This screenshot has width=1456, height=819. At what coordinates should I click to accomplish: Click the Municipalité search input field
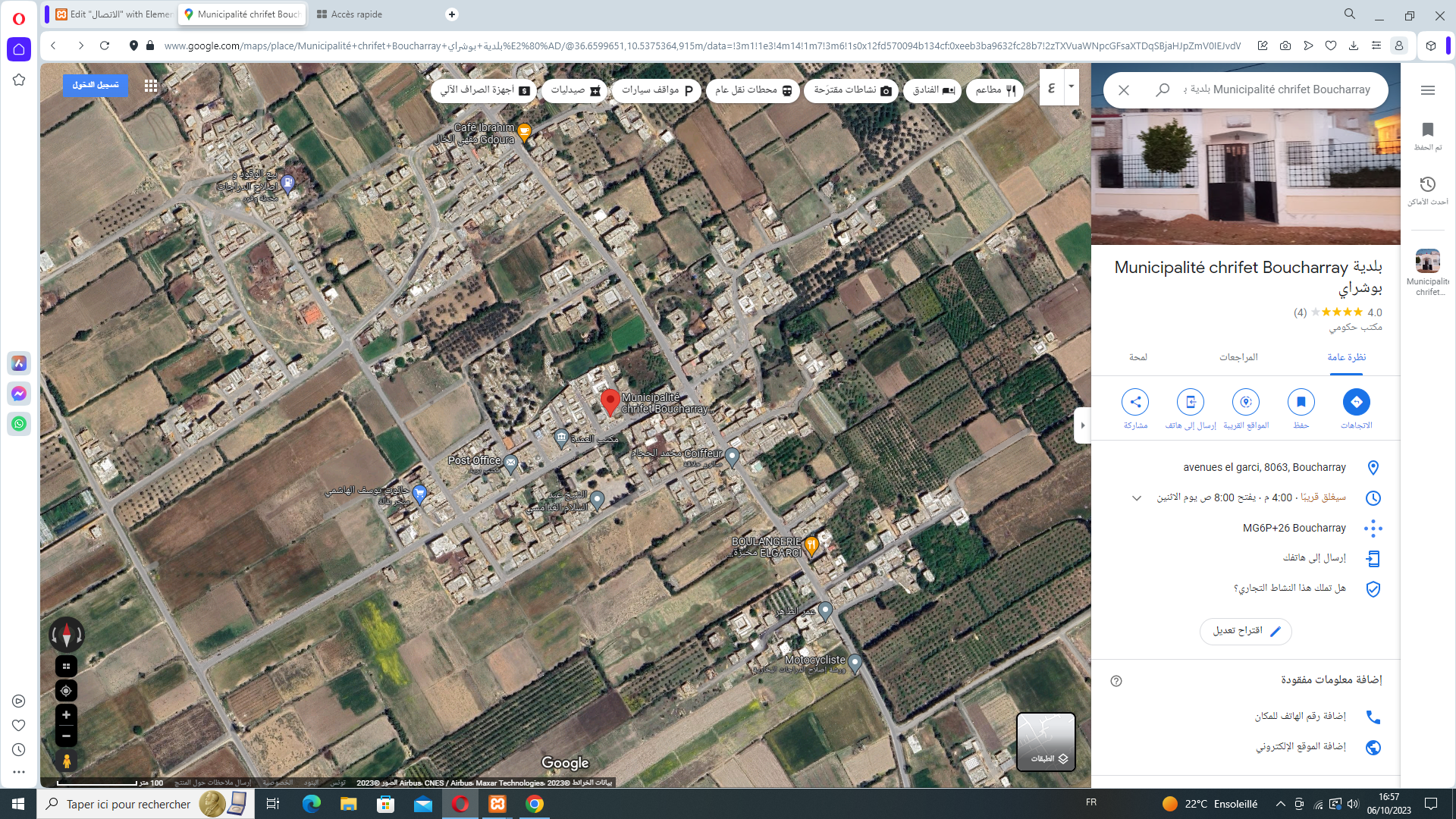pos(1282,89)
